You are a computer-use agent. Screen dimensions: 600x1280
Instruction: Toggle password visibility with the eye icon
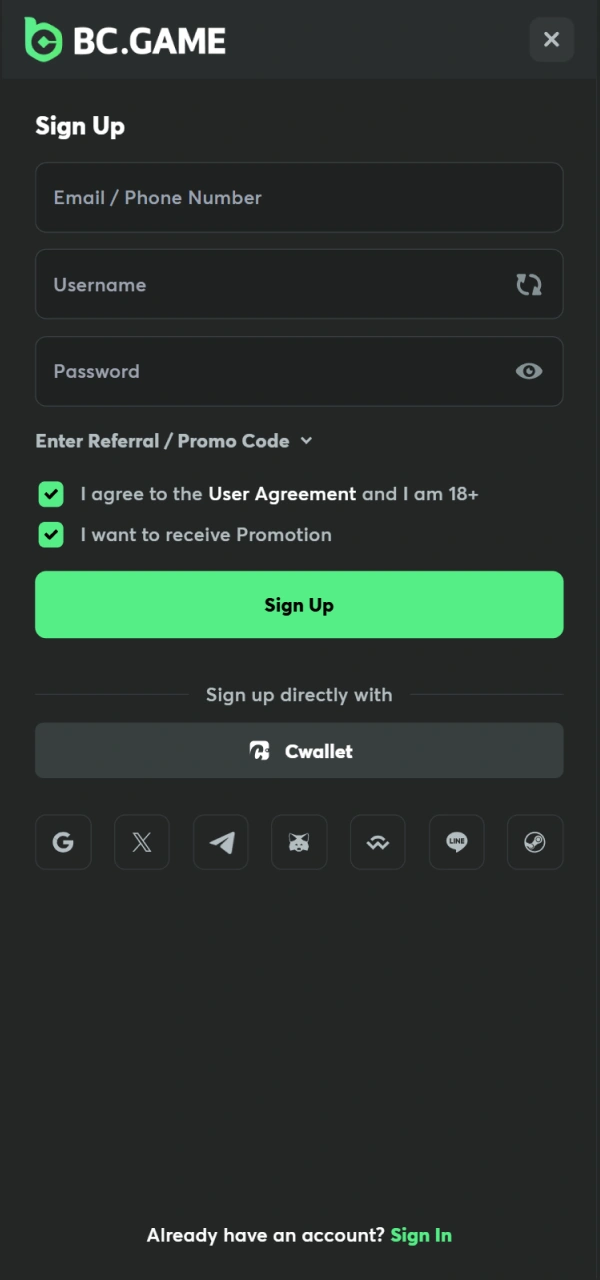(528, 371)
